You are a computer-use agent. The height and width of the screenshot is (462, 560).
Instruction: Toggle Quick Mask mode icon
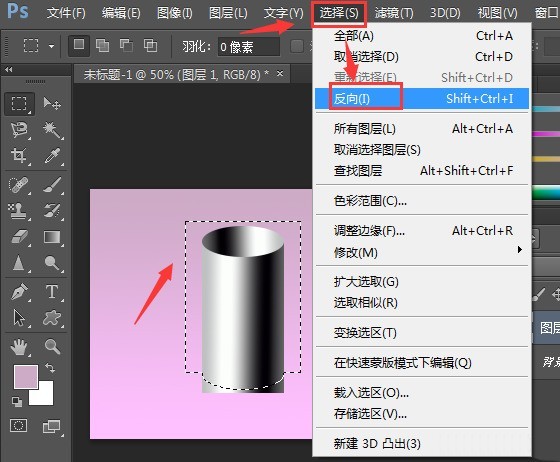(x=19, y=426)
